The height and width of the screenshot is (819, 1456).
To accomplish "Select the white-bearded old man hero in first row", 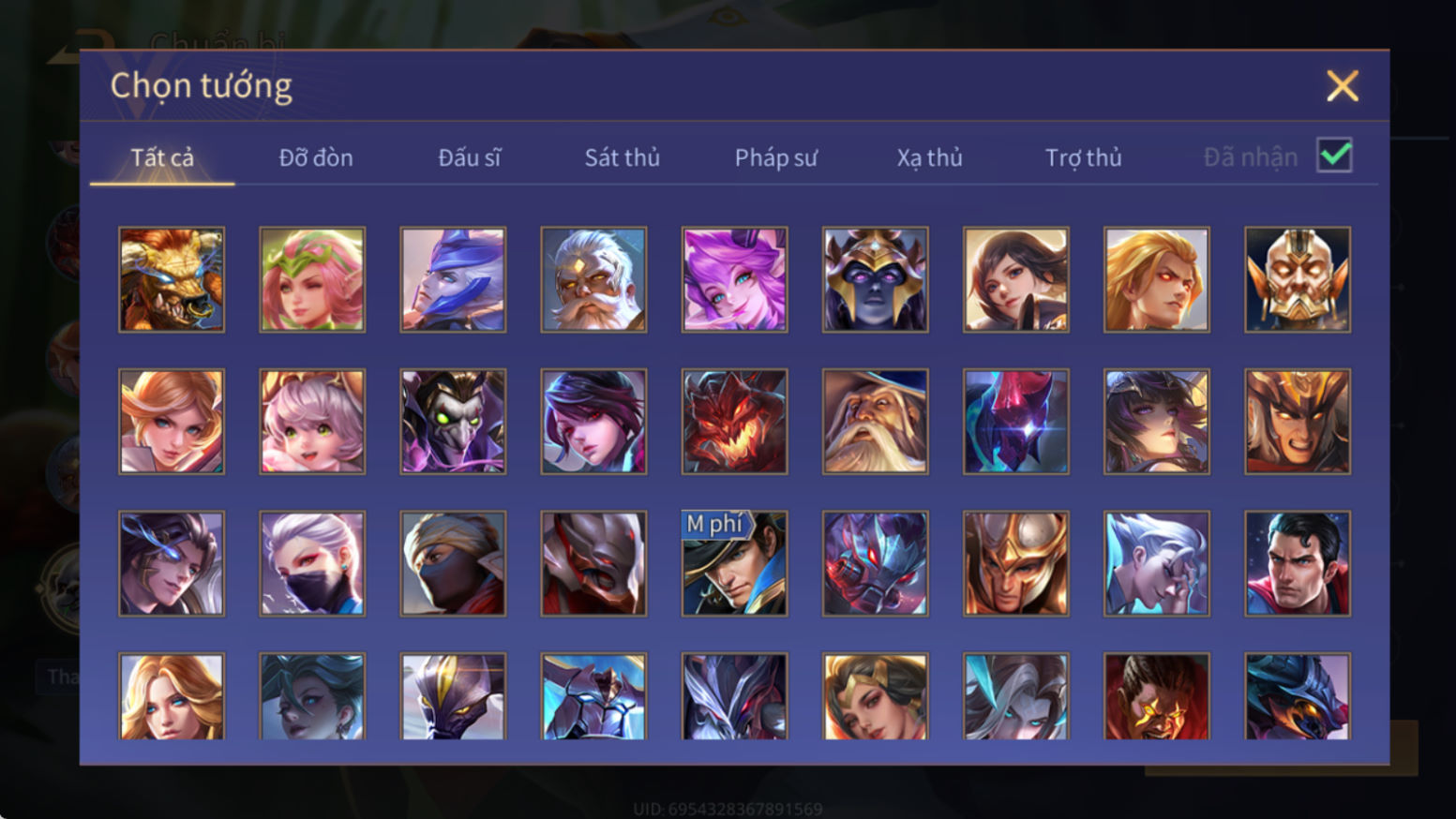I will 593,279.
